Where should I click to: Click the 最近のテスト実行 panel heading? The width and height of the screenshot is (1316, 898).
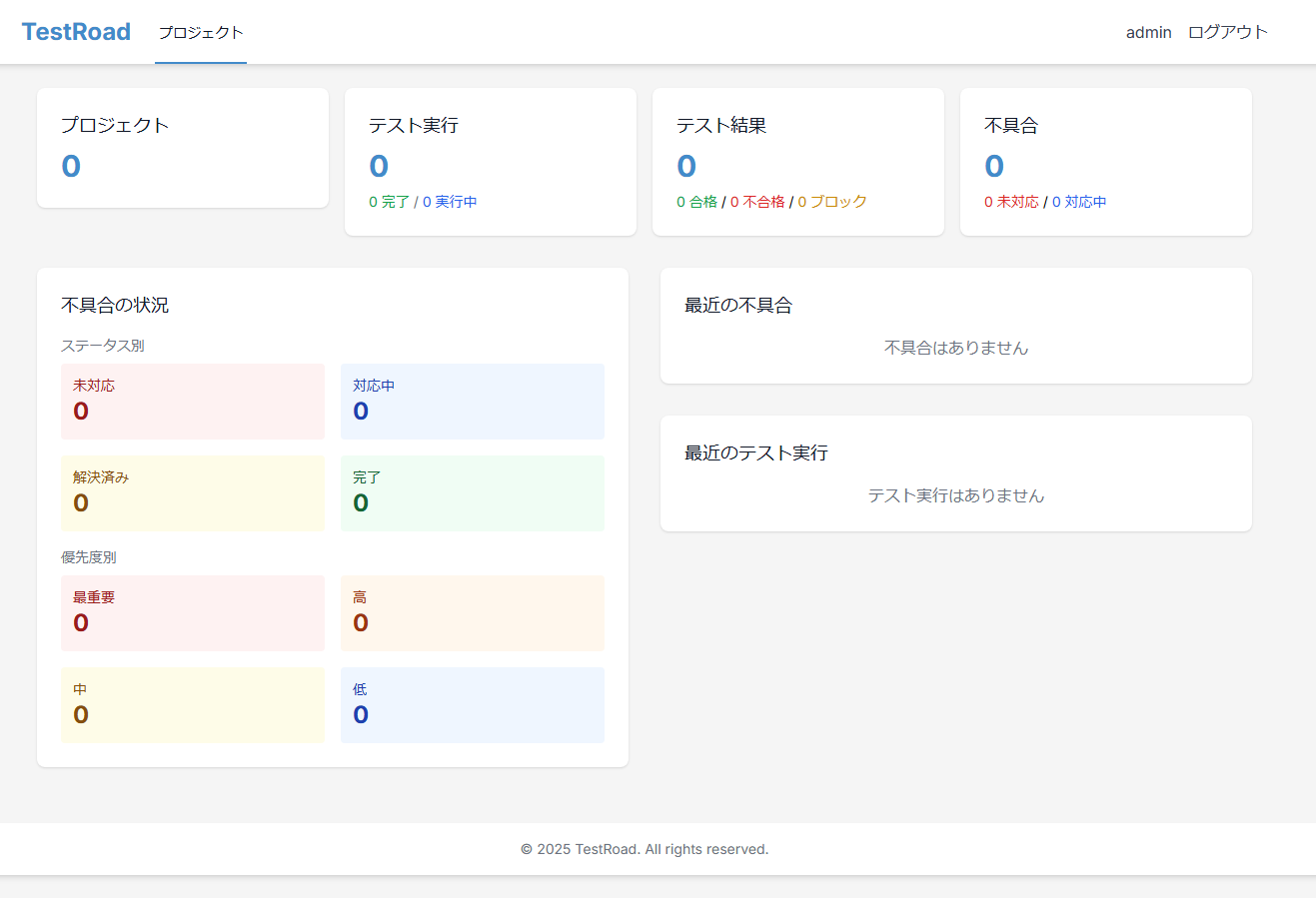coord(756,453)
